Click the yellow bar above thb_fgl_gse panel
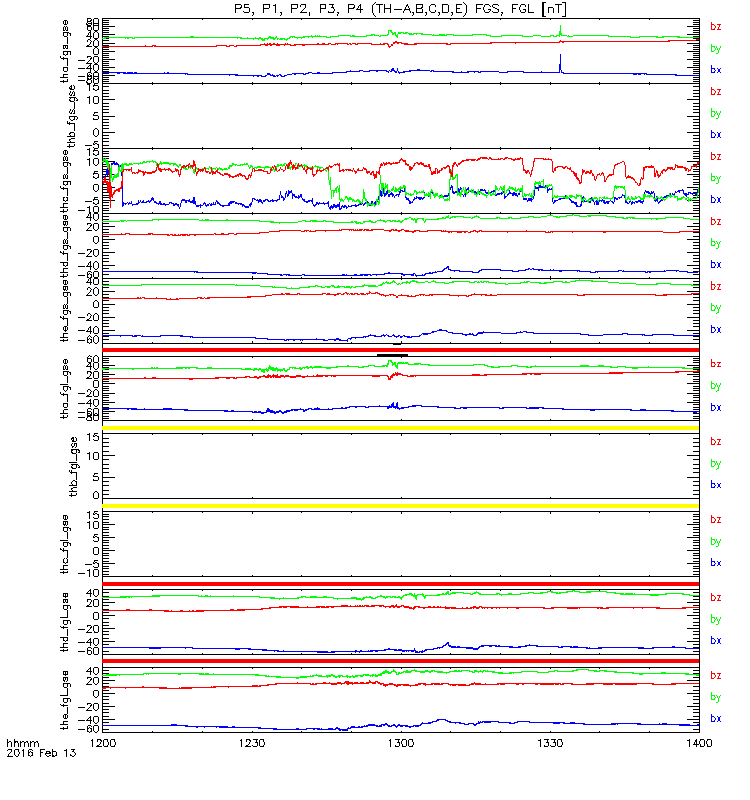 401,428
